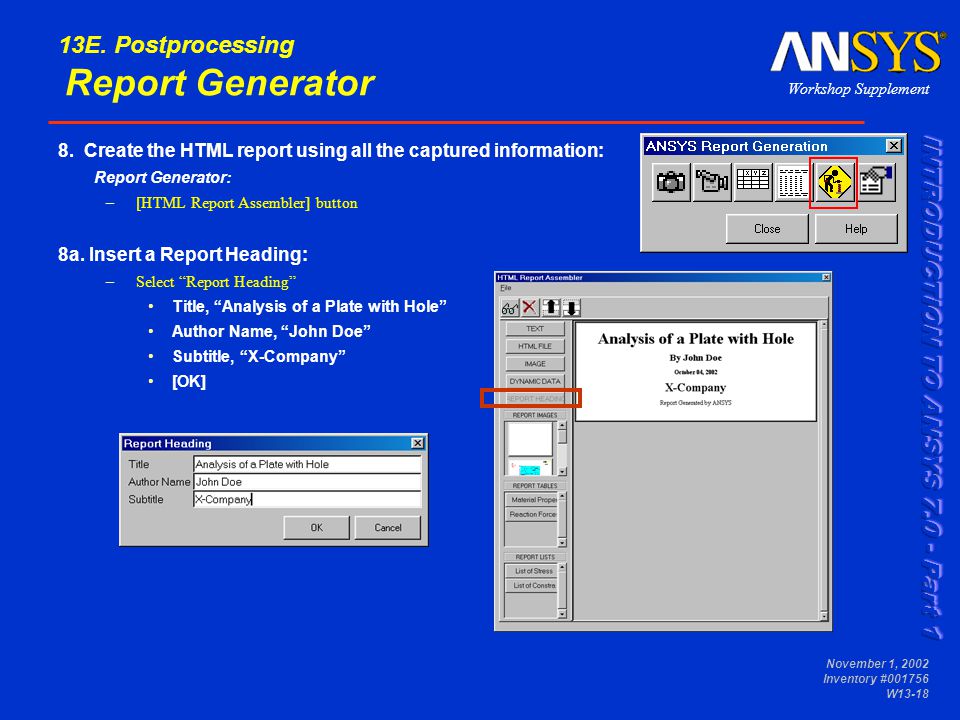Click the 'October 04, 2002' date in preview

tap(696, 372)
